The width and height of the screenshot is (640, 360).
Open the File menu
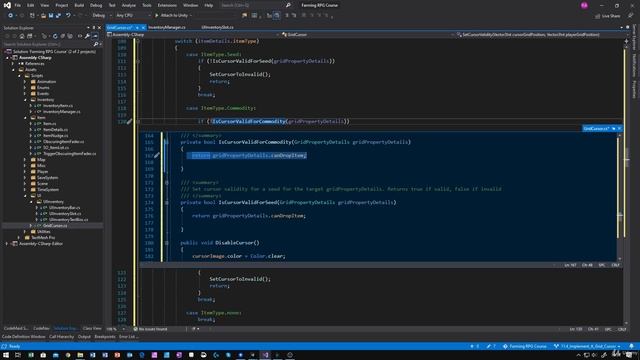tap(18, 5)
